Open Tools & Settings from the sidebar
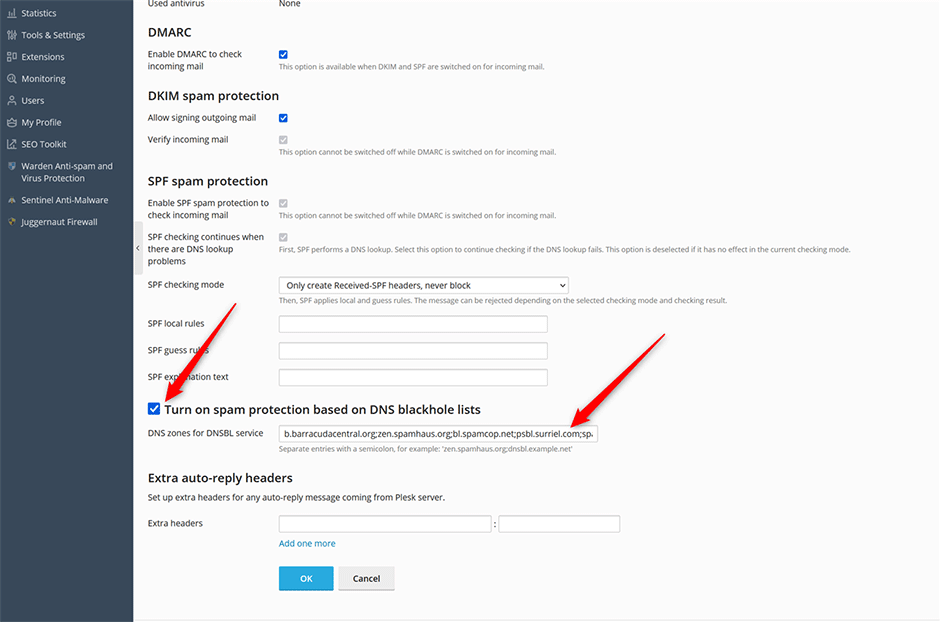This screenshot has height=622, width=940. click(51, 34)
